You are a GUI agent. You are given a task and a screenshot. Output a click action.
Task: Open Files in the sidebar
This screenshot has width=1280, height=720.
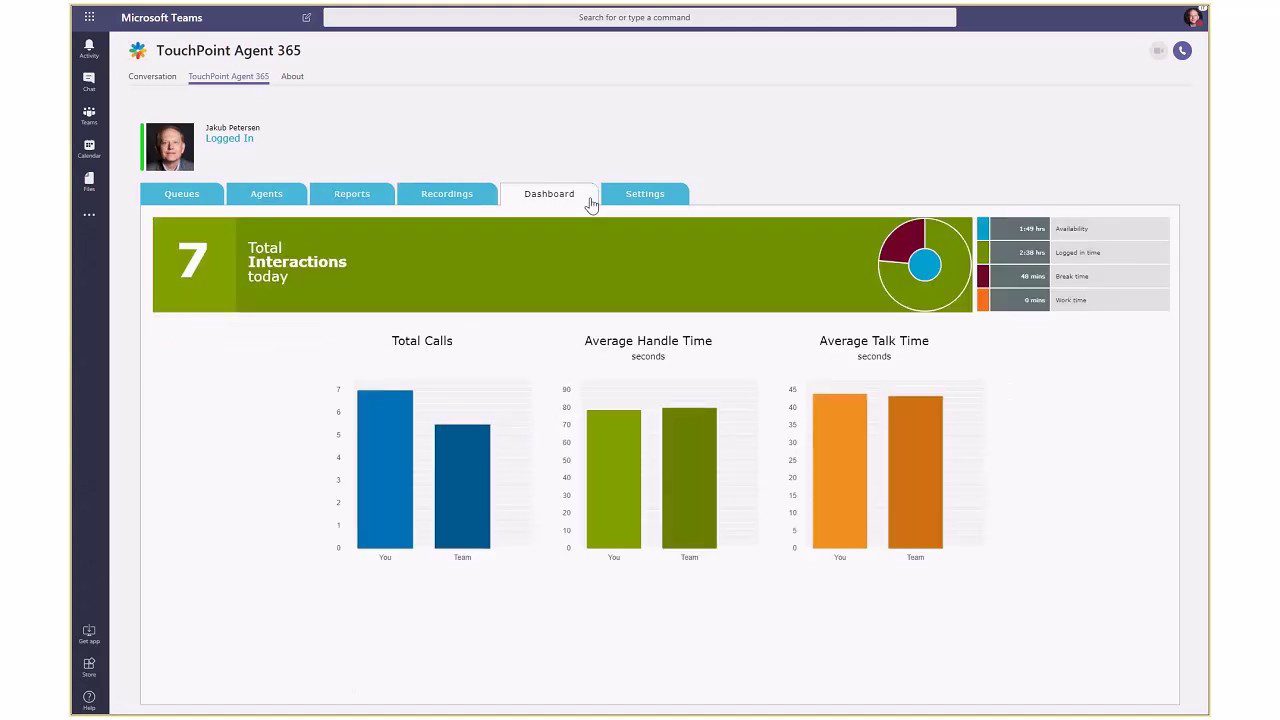[89, 181]
